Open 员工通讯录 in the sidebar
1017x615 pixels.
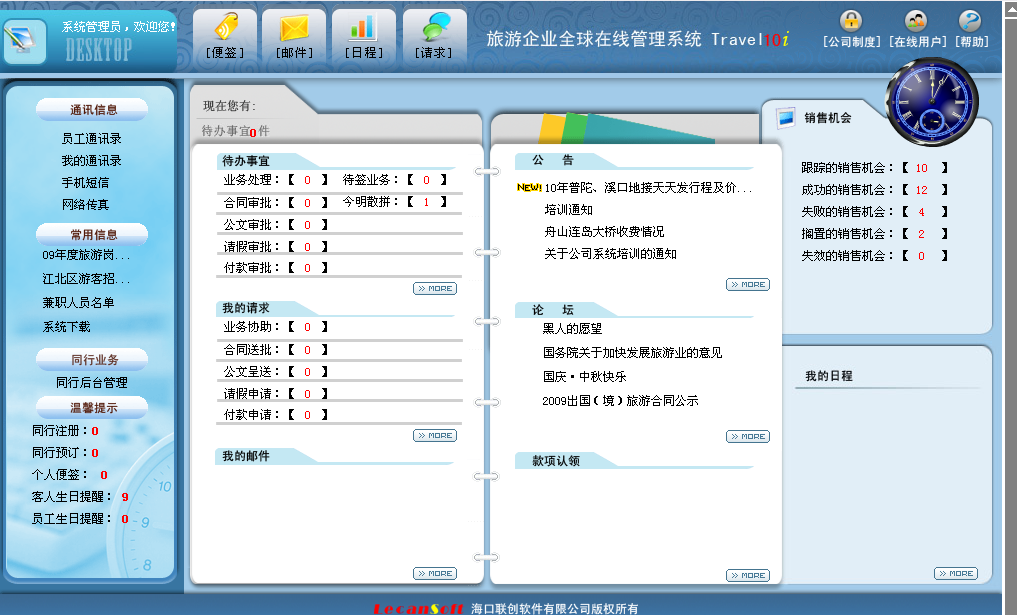(91, 139)
